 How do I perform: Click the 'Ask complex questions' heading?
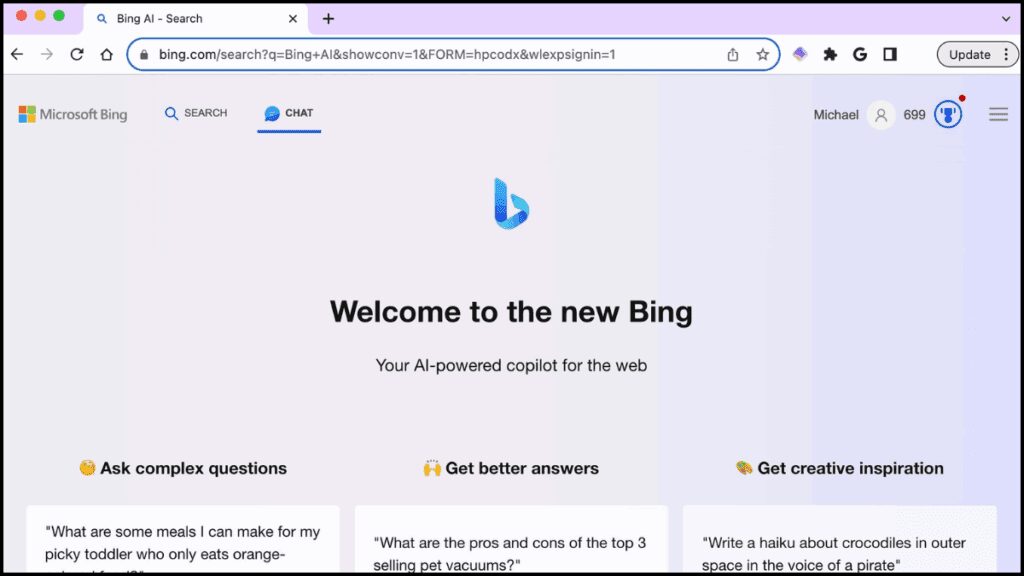183,468
